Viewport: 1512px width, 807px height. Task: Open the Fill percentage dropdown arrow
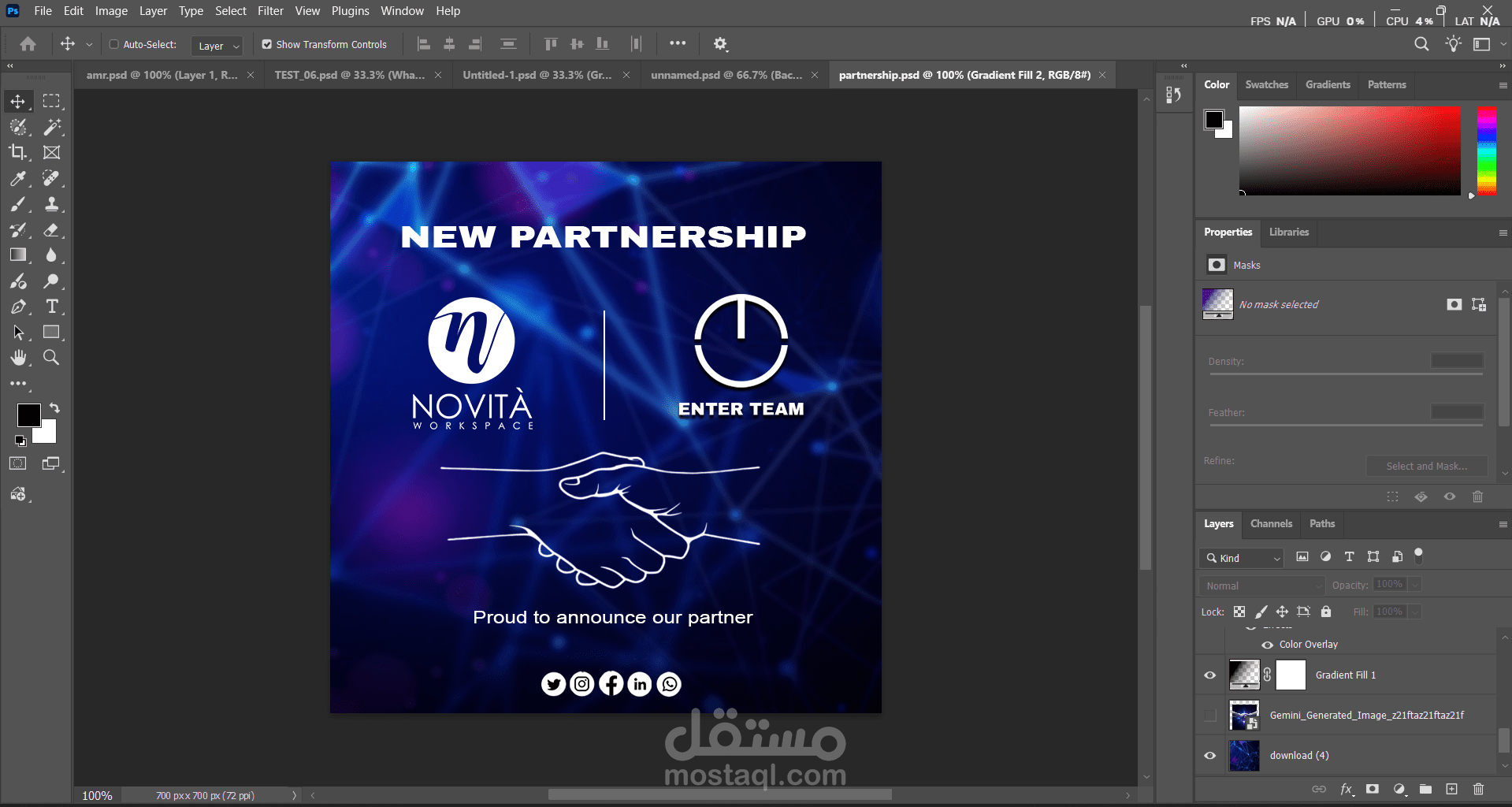coord(1415,612)
